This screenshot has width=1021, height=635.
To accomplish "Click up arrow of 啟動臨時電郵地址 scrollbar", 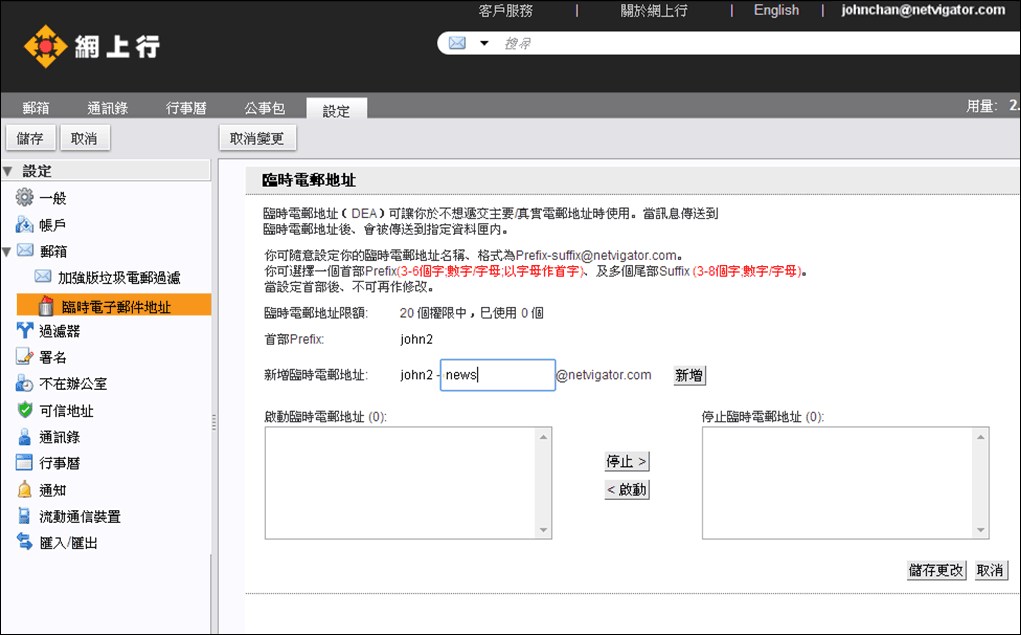I will (544, 437).
